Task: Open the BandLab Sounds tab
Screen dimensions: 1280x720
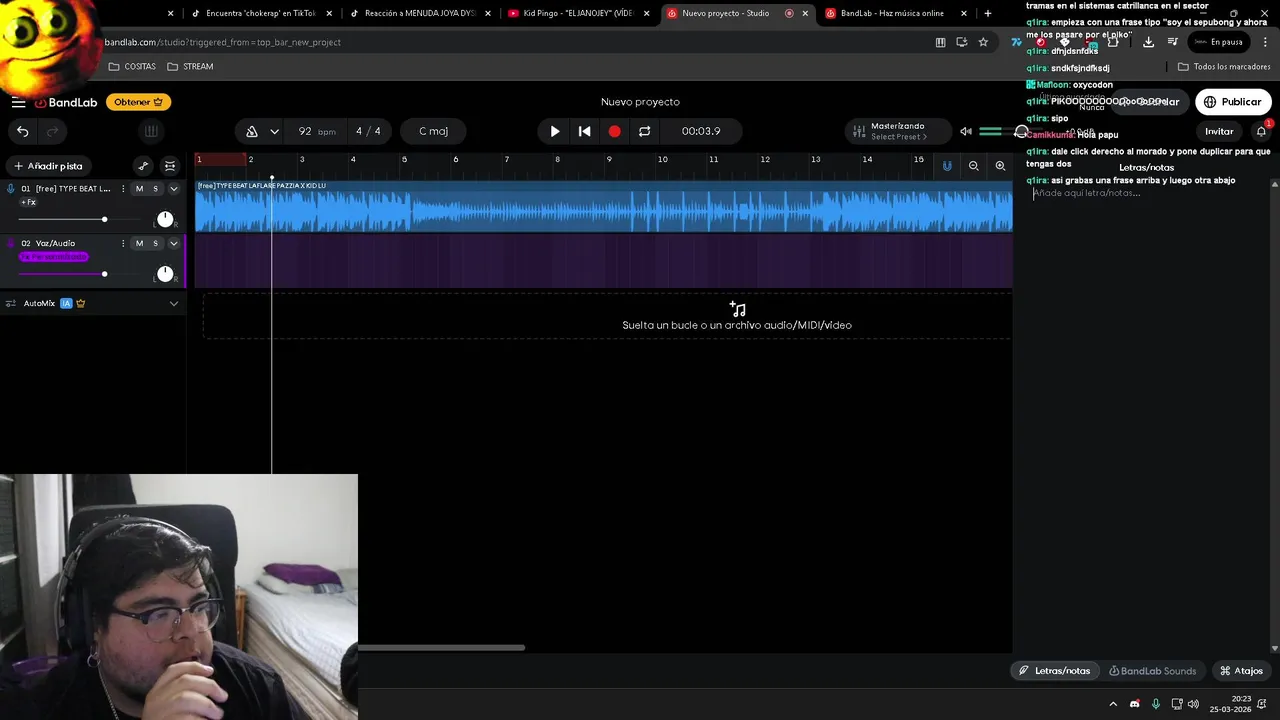Action: [x=1152, y=671]
